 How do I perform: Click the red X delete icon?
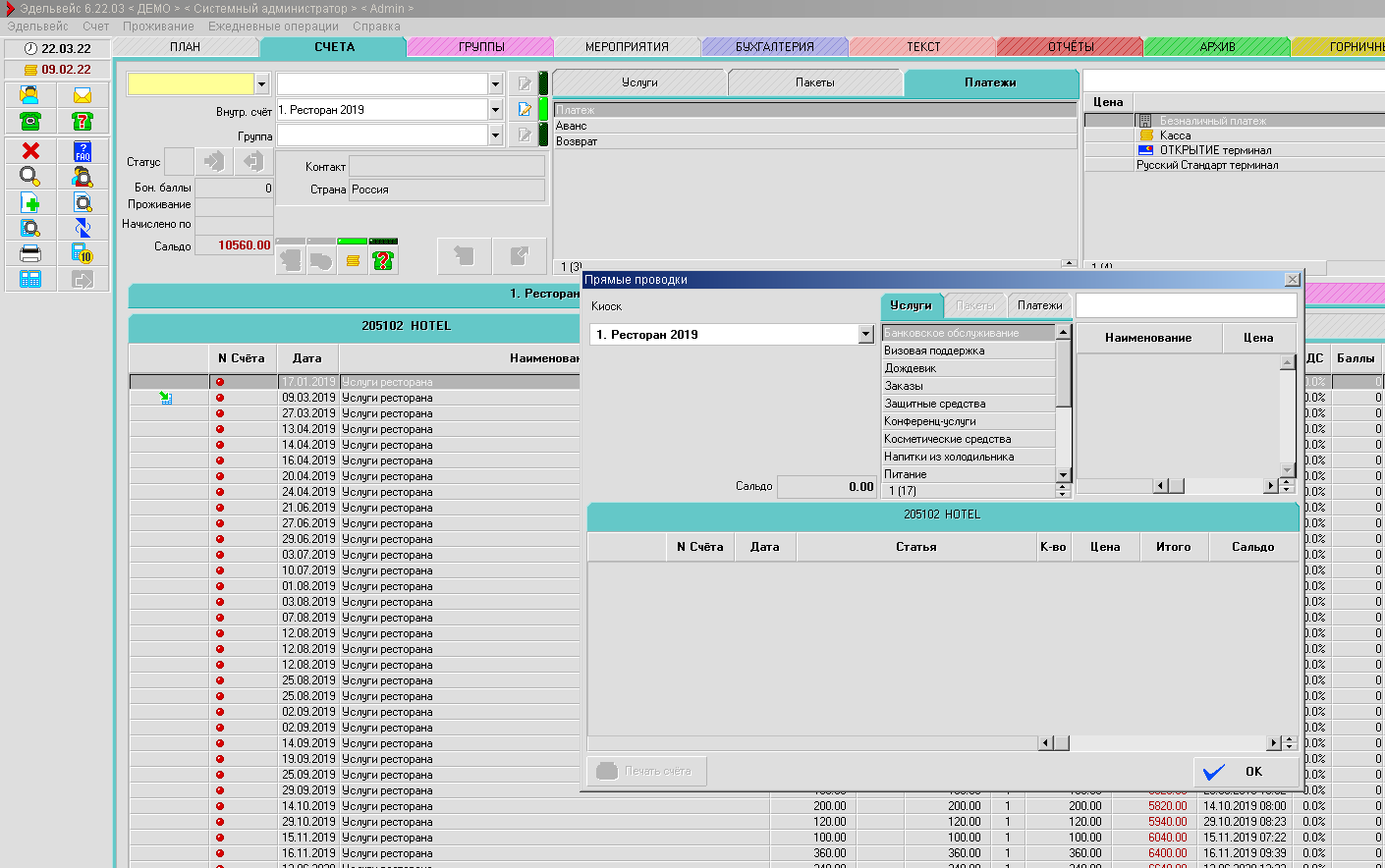pyautogui.click(x=30, y=150)
